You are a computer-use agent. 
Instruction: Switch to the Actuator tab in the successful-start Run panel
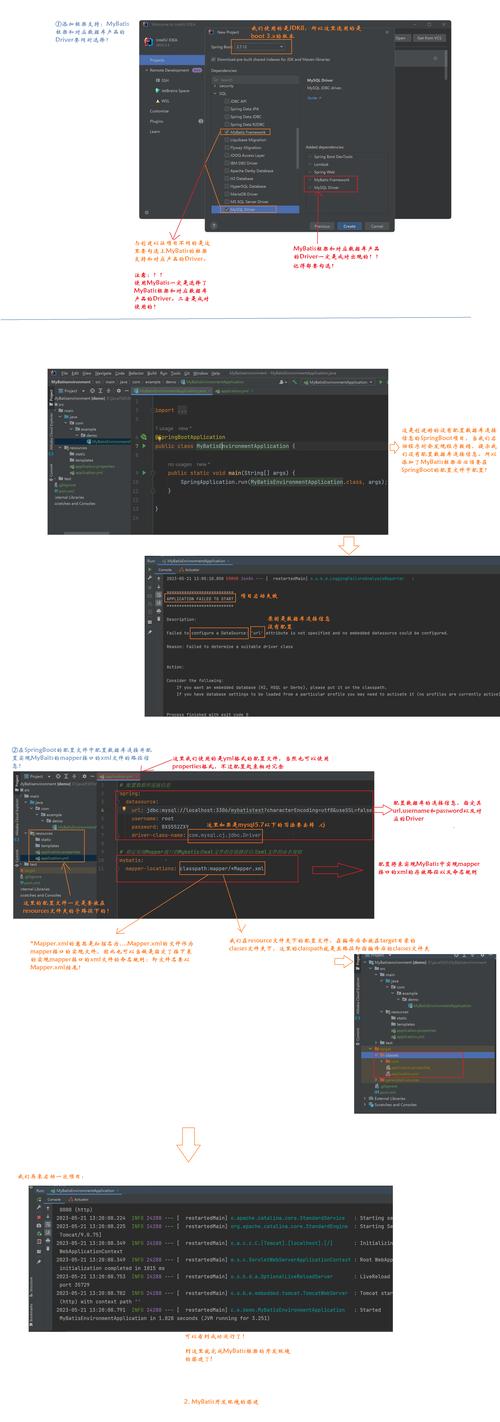coord(78,1200)
